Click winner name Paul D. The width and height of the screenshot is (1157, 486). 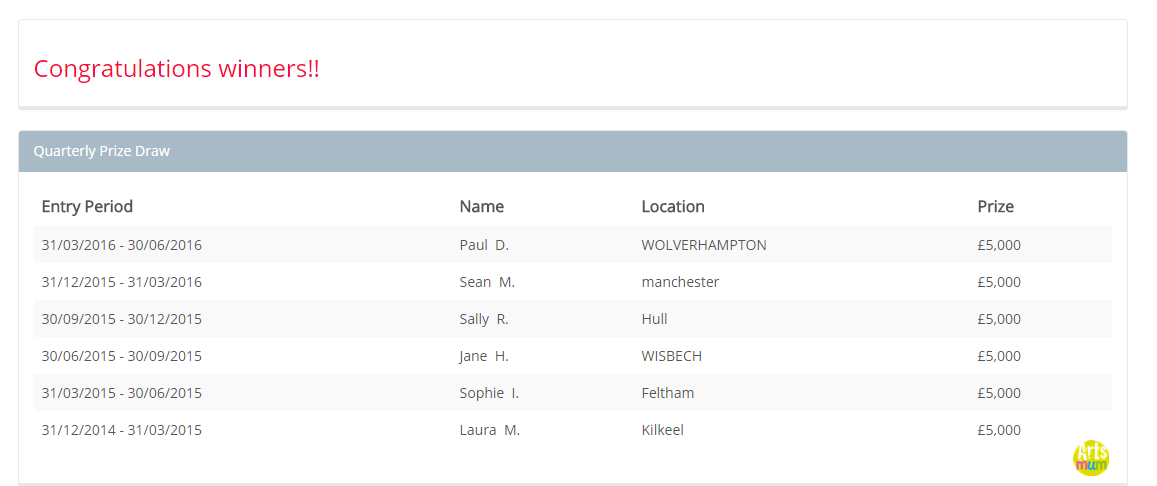(x=484, y=245)
